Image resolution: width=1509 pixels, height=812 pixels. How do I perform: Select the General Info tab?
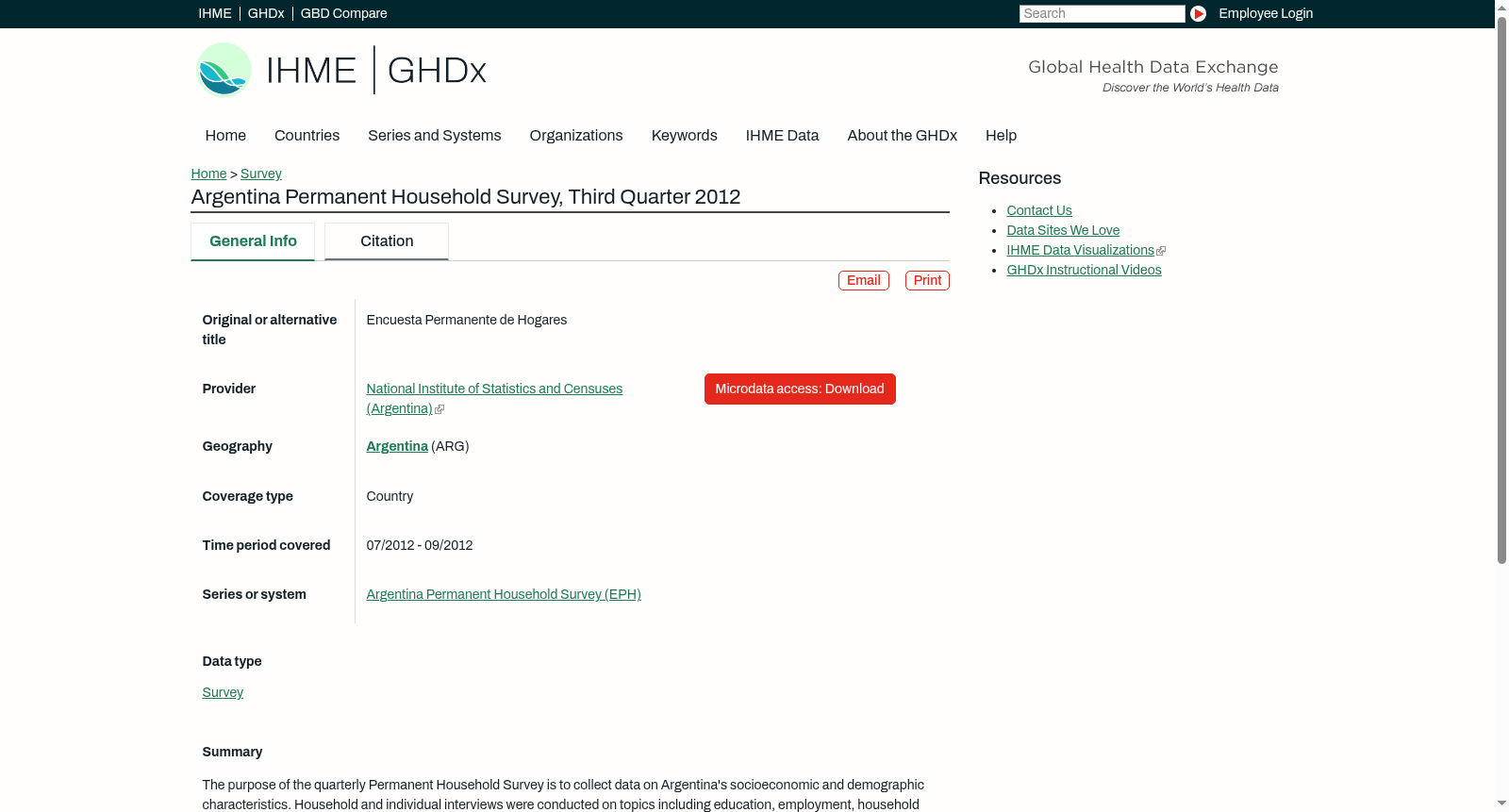[253, 241]
